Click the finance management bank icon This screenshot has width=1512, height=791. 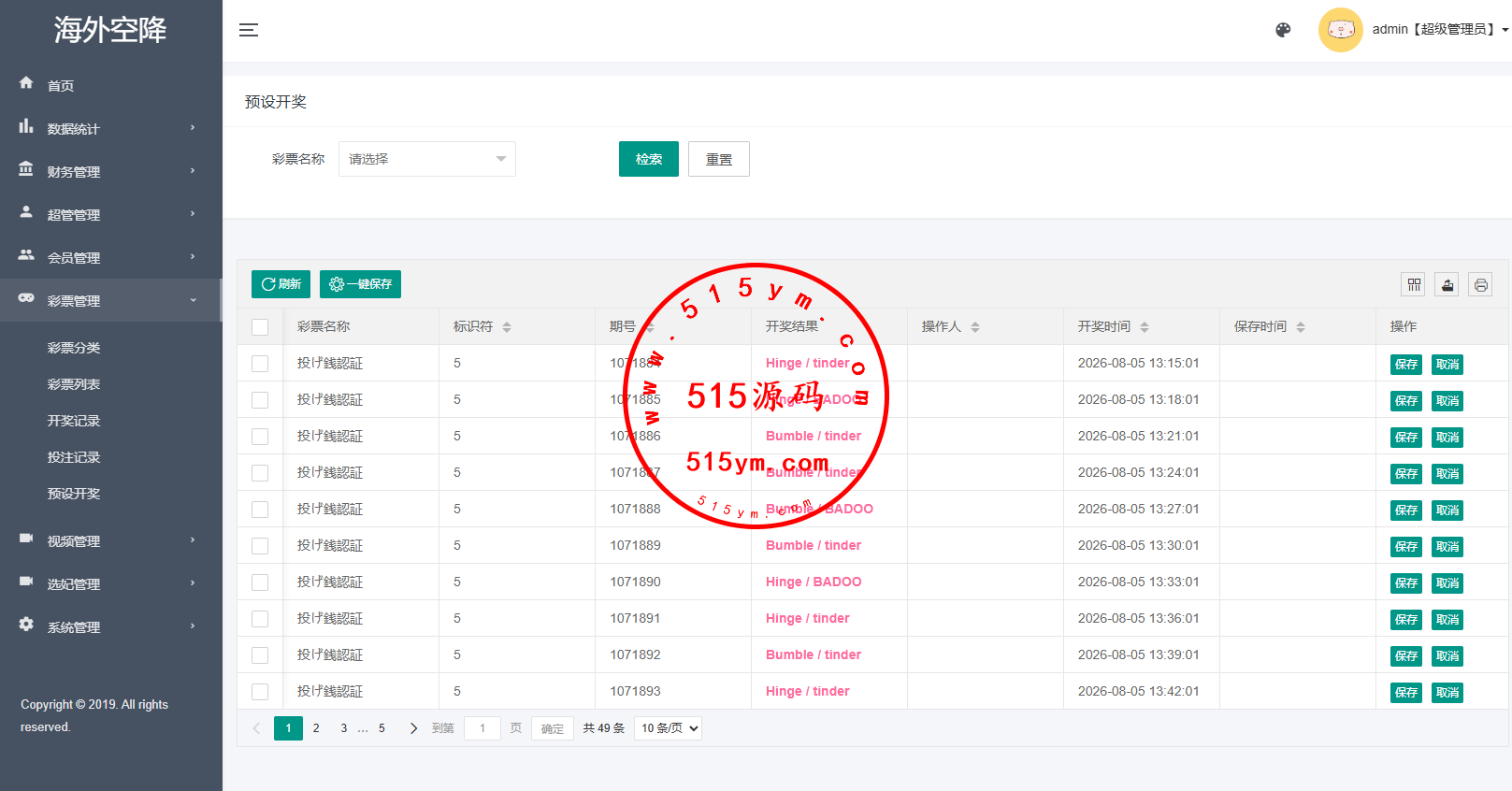[26, 169]
